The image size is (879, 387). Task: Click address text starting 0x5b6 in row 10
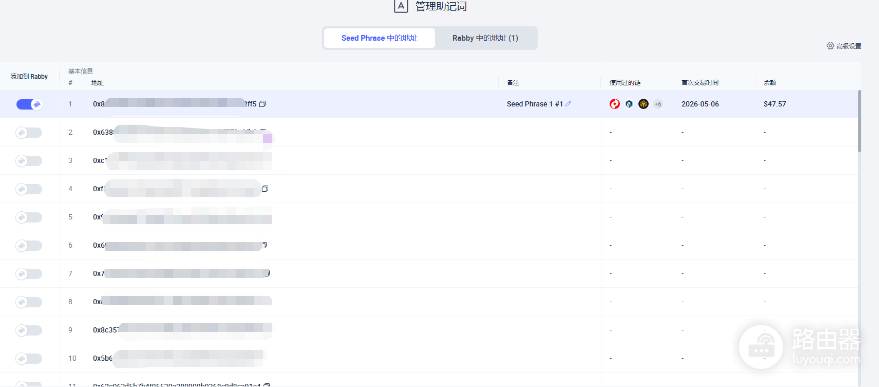point(103,358)
